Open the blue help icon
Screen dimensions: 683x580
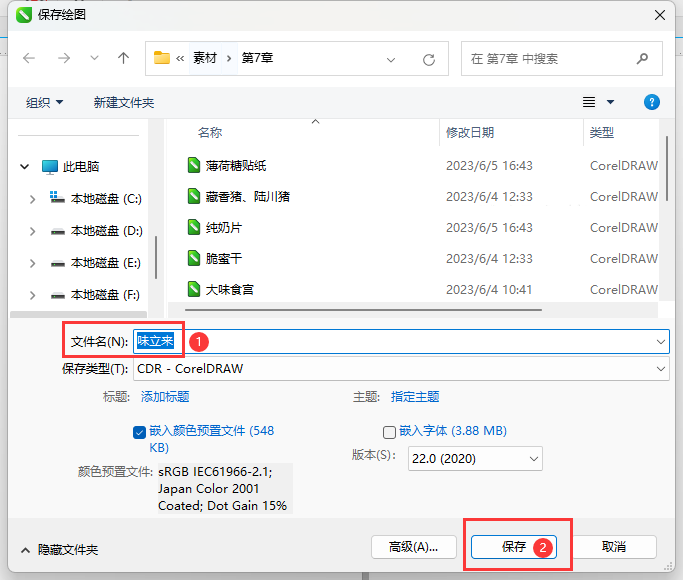click(652, 102)
